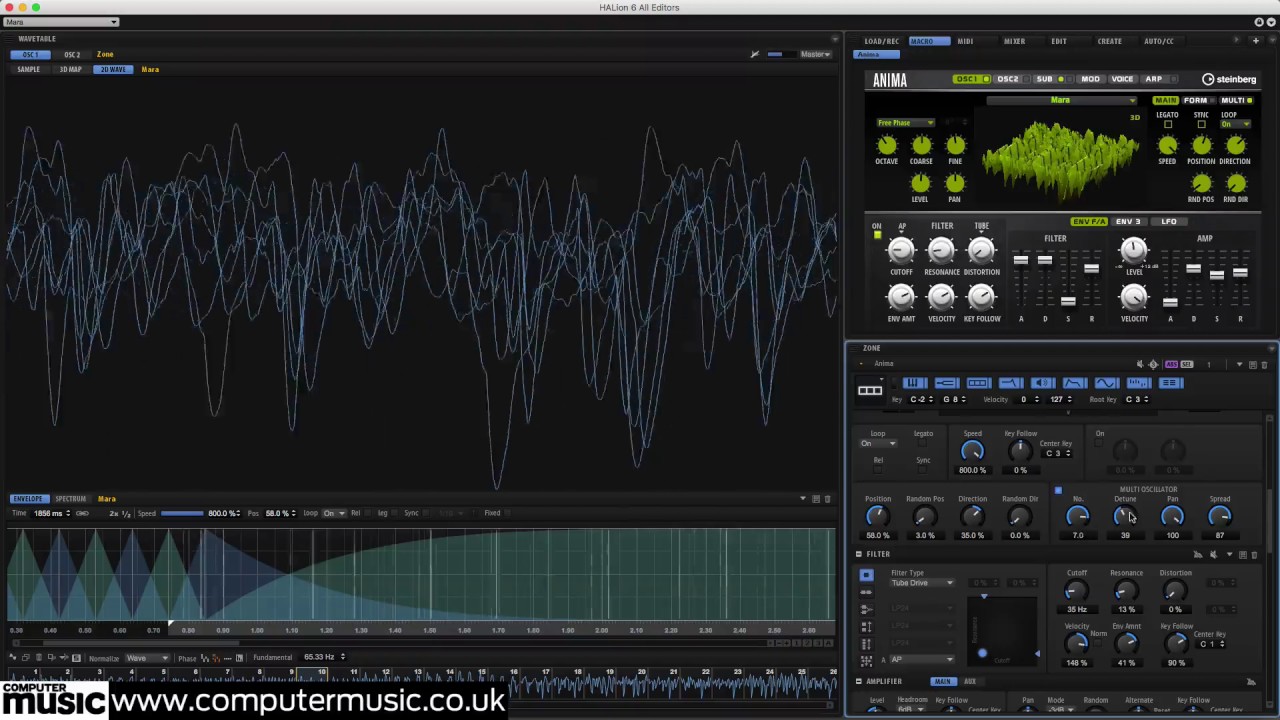Screen dimensions: 1280x720
Task: Show the zone filter section icon
Action: (x=1010, y=383)
